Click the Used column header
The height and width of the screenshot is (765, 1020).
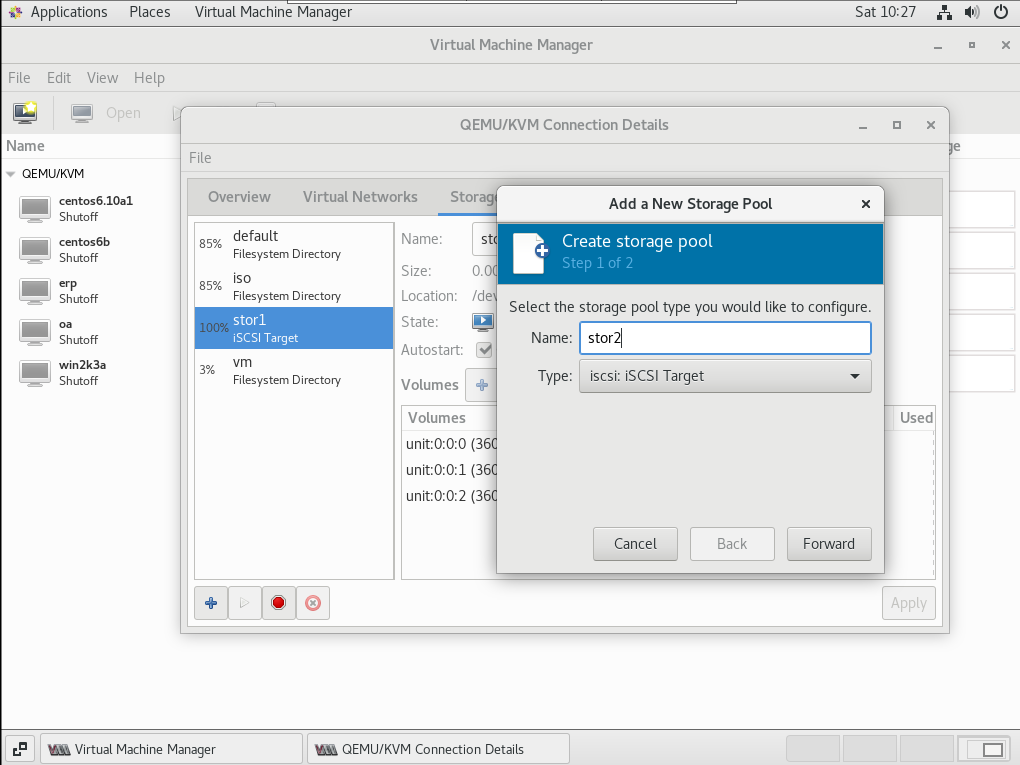click(x=915, y=418)
